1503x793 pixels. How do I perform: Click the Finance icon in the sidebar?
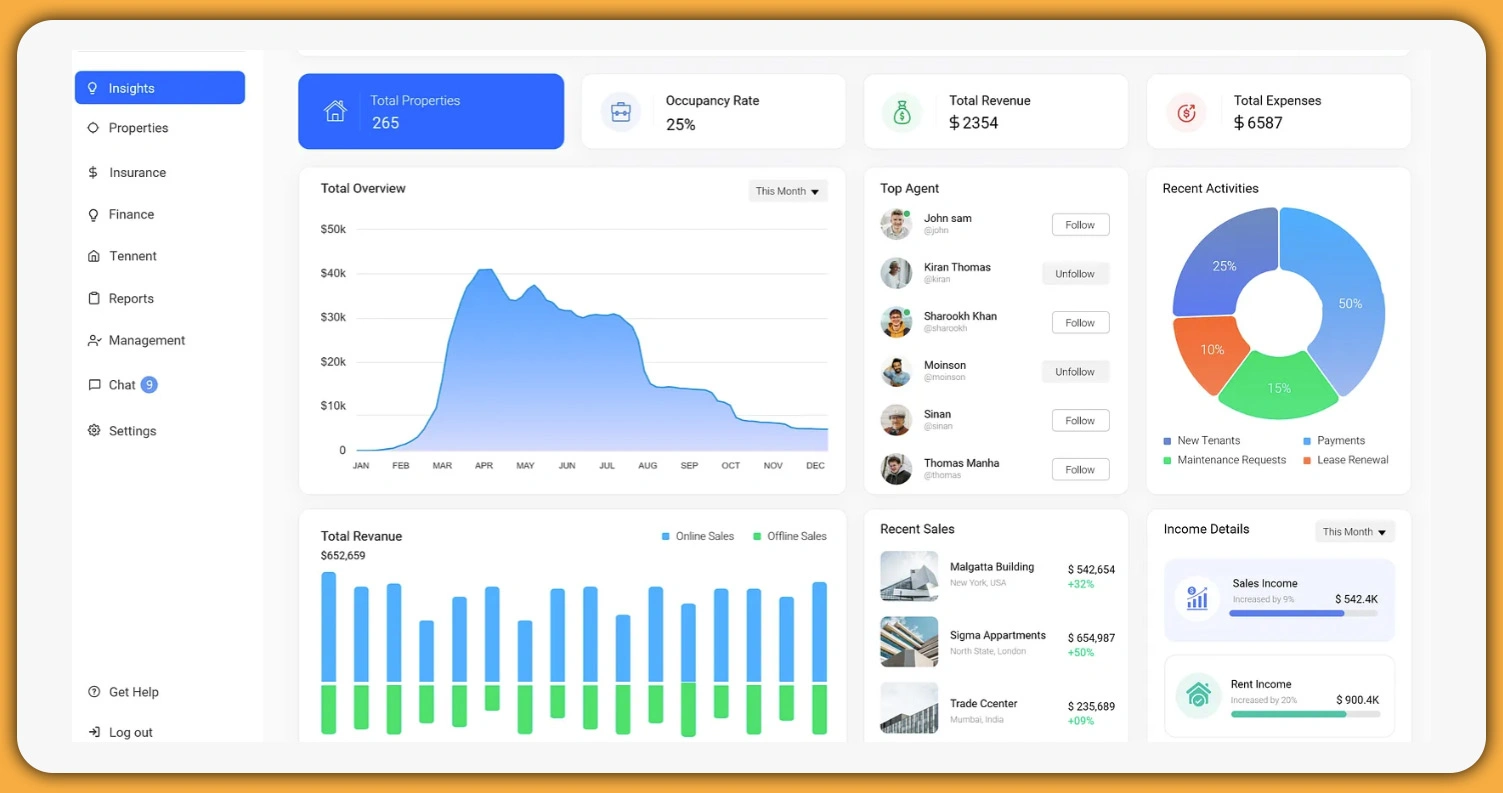pos(91,214)
